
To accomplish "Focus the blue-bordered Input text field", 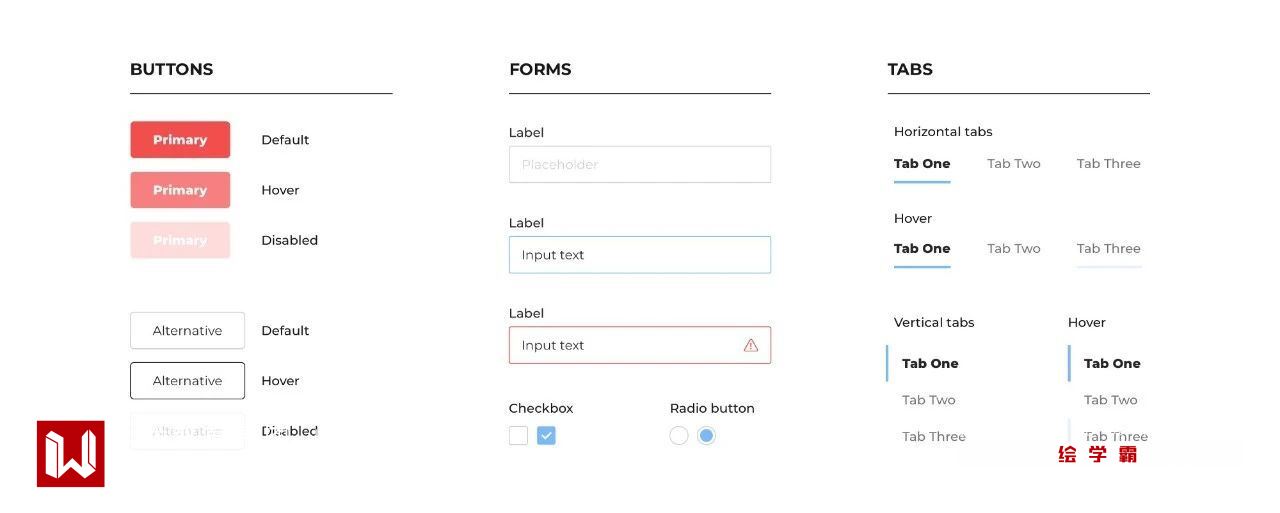I will pos(639,255).
